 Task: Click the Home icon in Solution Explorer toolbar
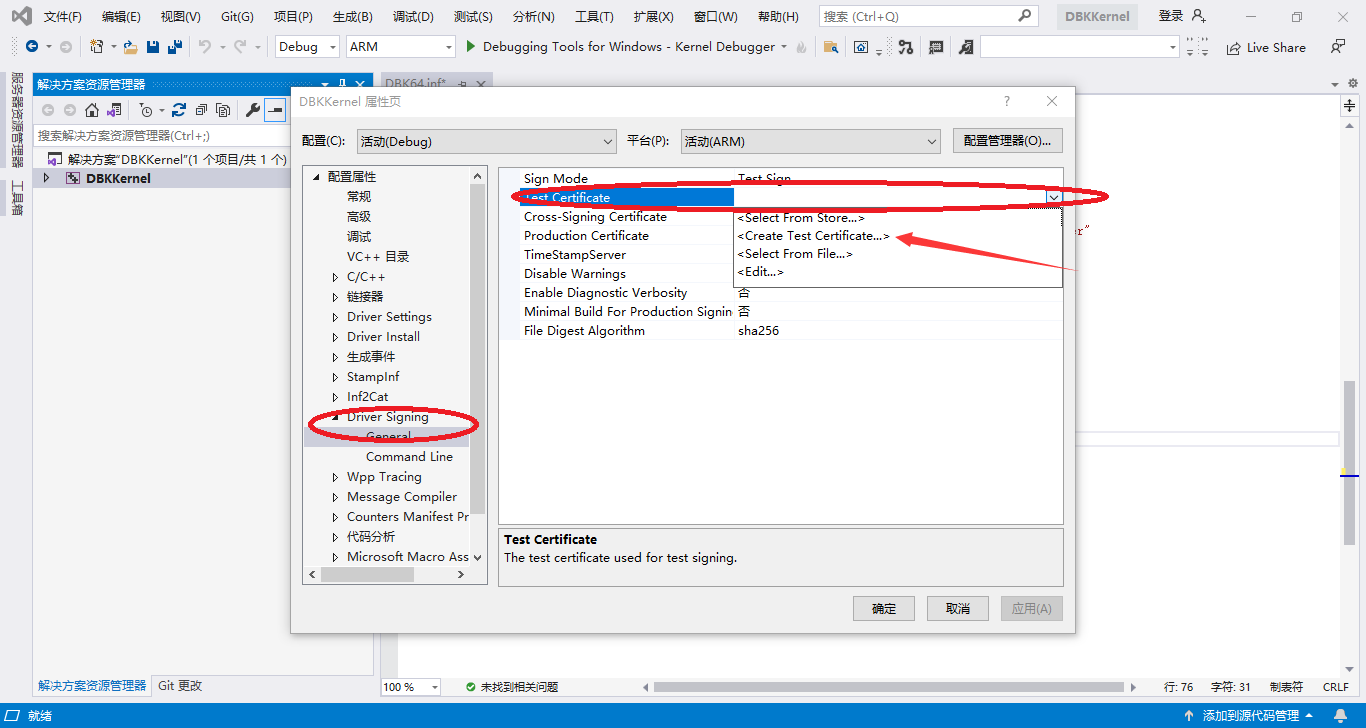point(92,110)
